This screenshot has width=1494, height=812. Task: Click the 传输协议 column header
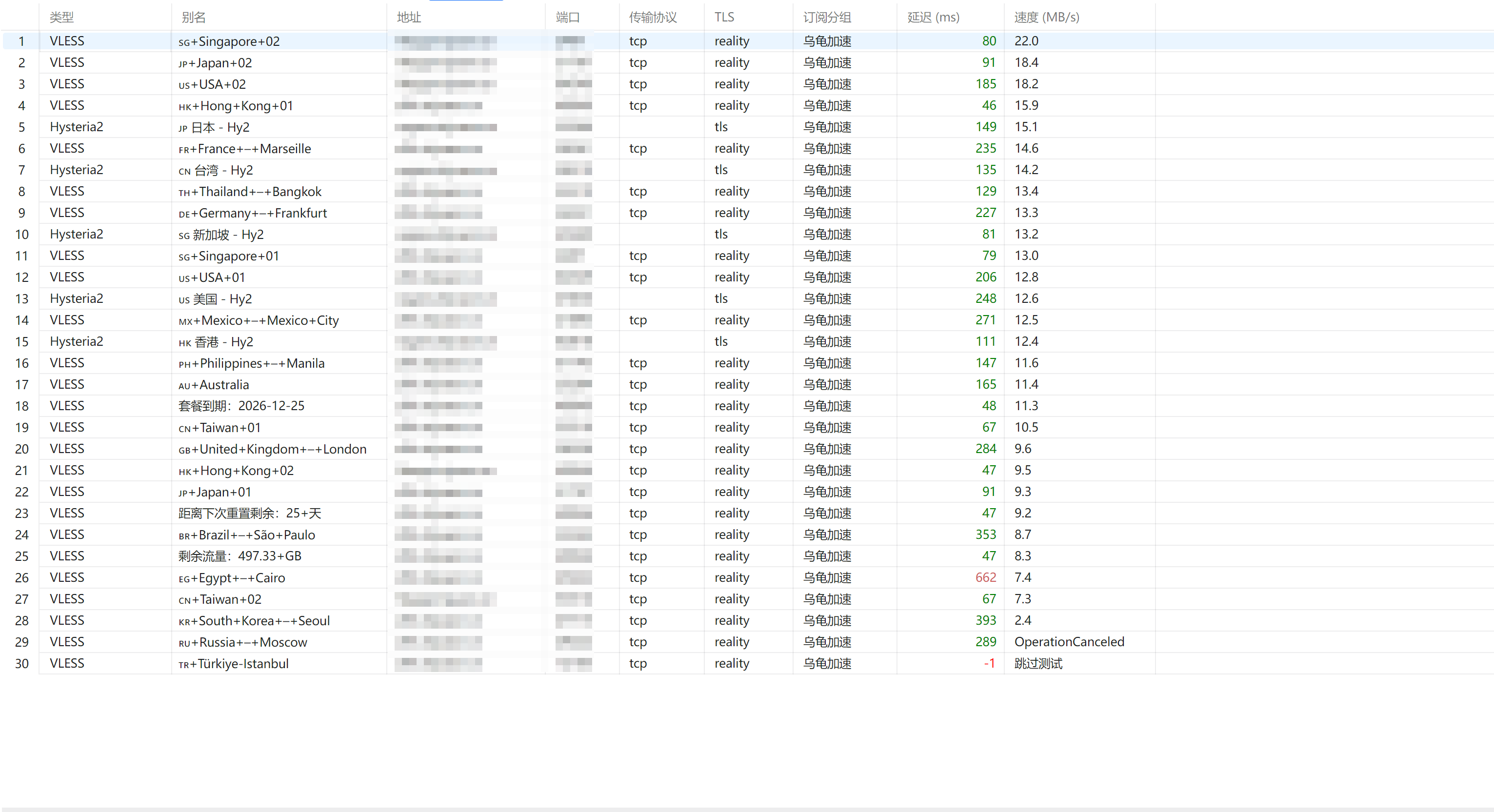coord(662,18)
